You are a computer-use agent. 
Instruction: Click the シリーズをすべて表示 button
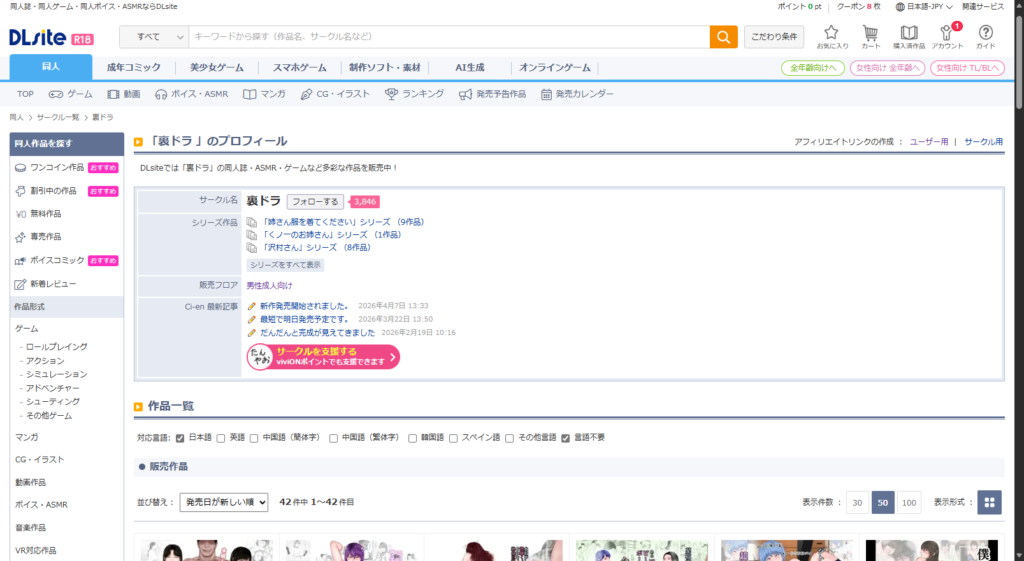coord(285,265)
